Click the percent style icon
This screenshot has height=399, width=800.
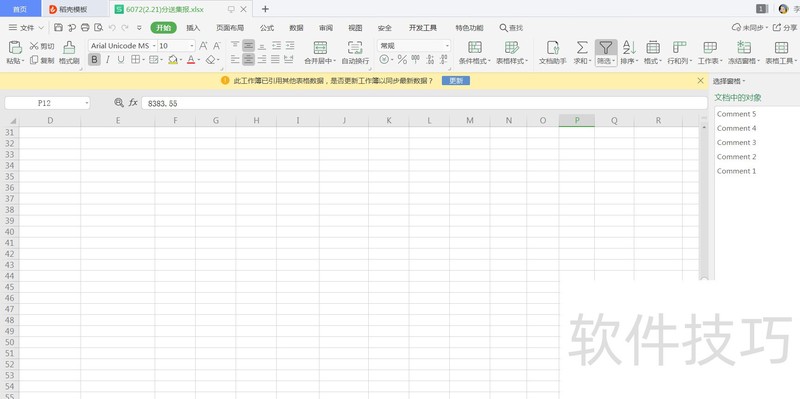pyautogui.click(x=402, y=60)
